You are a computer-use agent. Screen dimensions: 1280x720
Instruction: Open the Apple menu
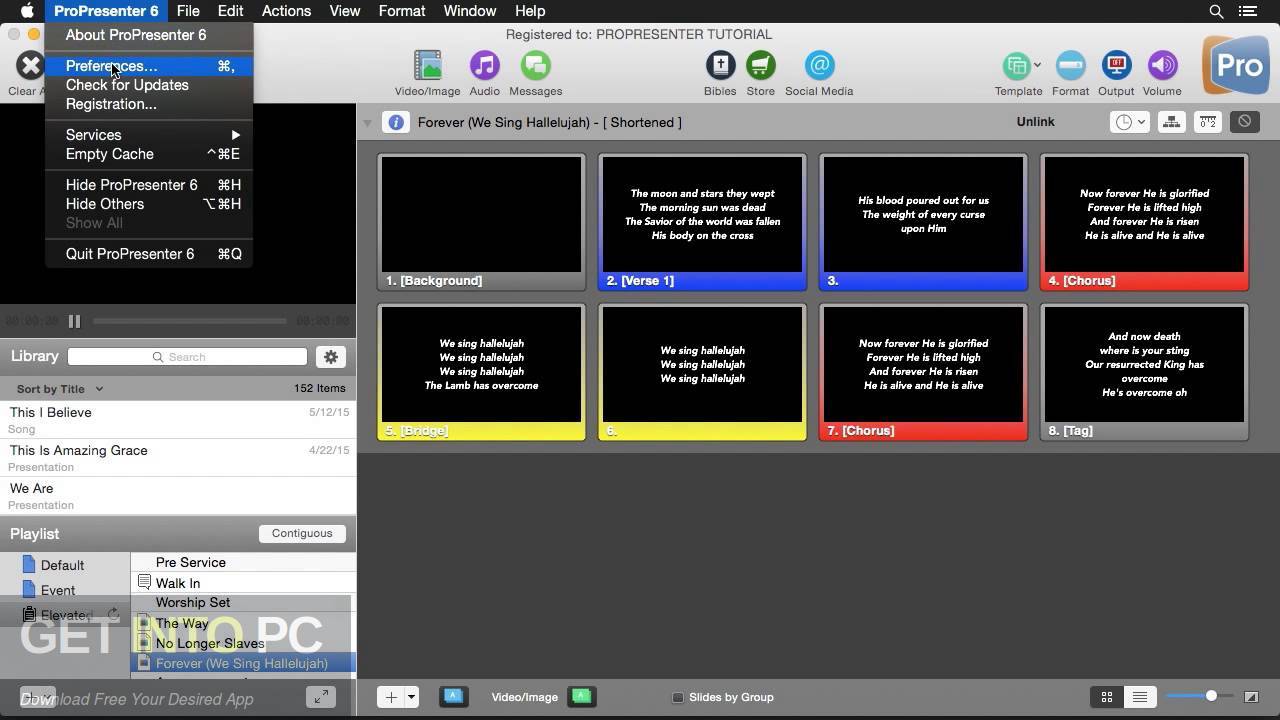pos(26,11)
